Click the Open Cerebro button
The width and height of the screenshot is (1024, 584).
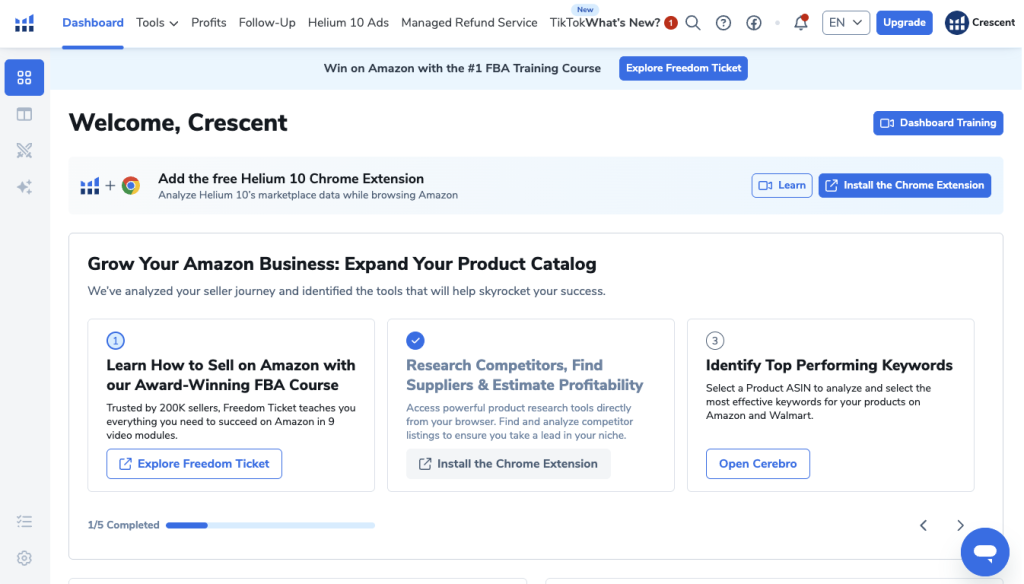[758, 464]
